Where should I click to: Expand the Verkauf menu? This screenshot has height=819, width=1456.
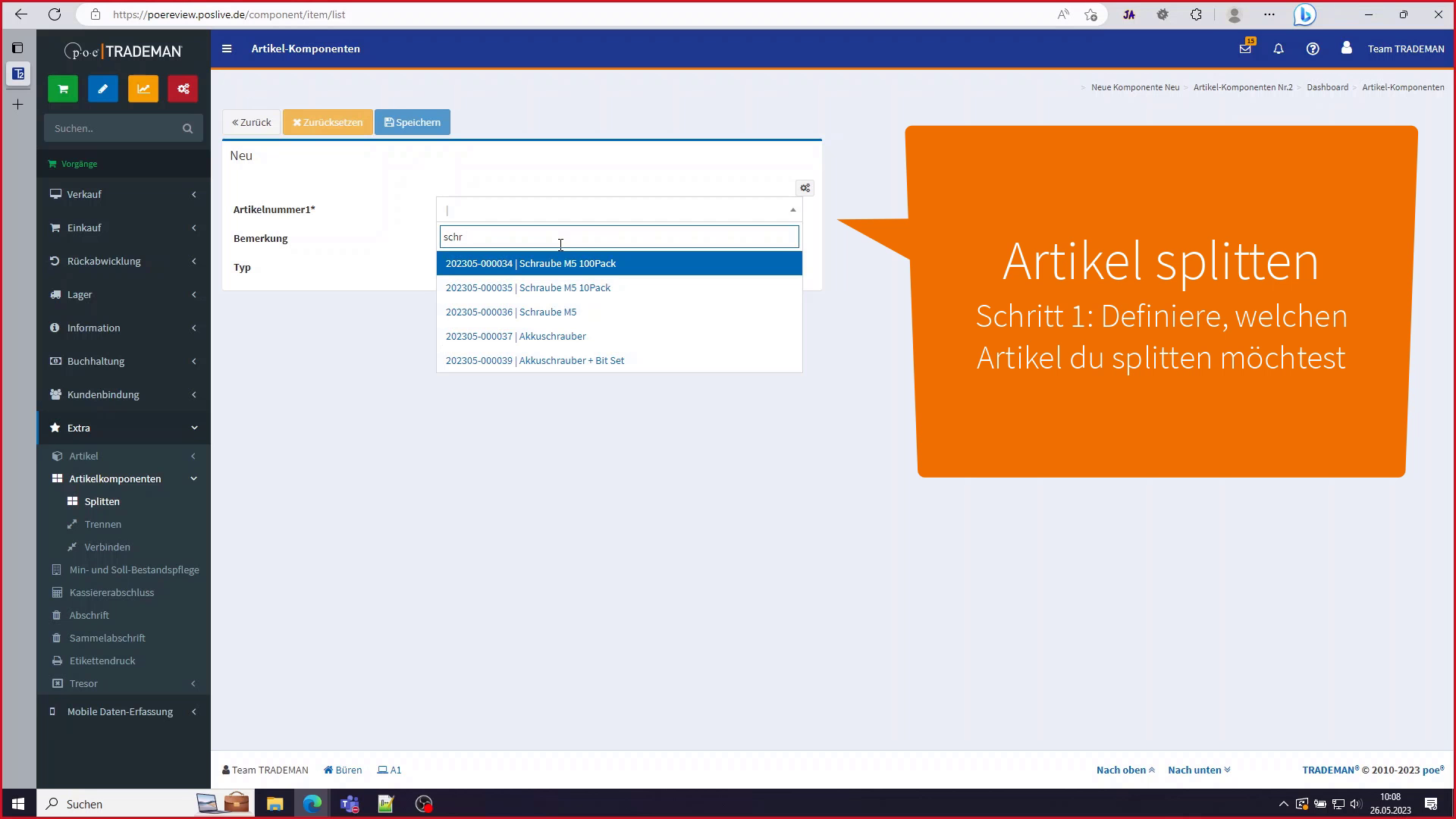(x=124, y=194)
